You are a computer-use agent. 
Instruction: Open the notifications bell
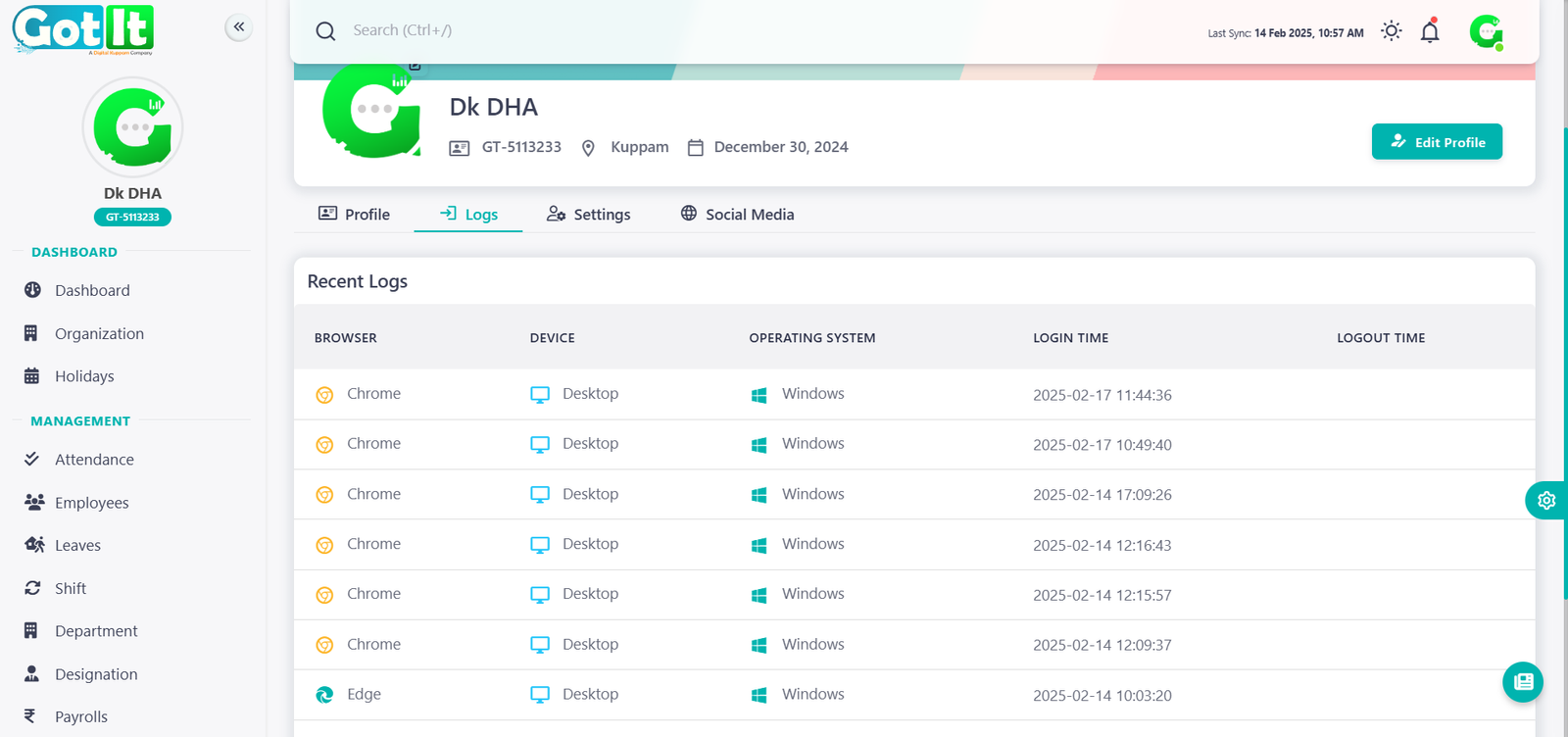point(1430,32)
